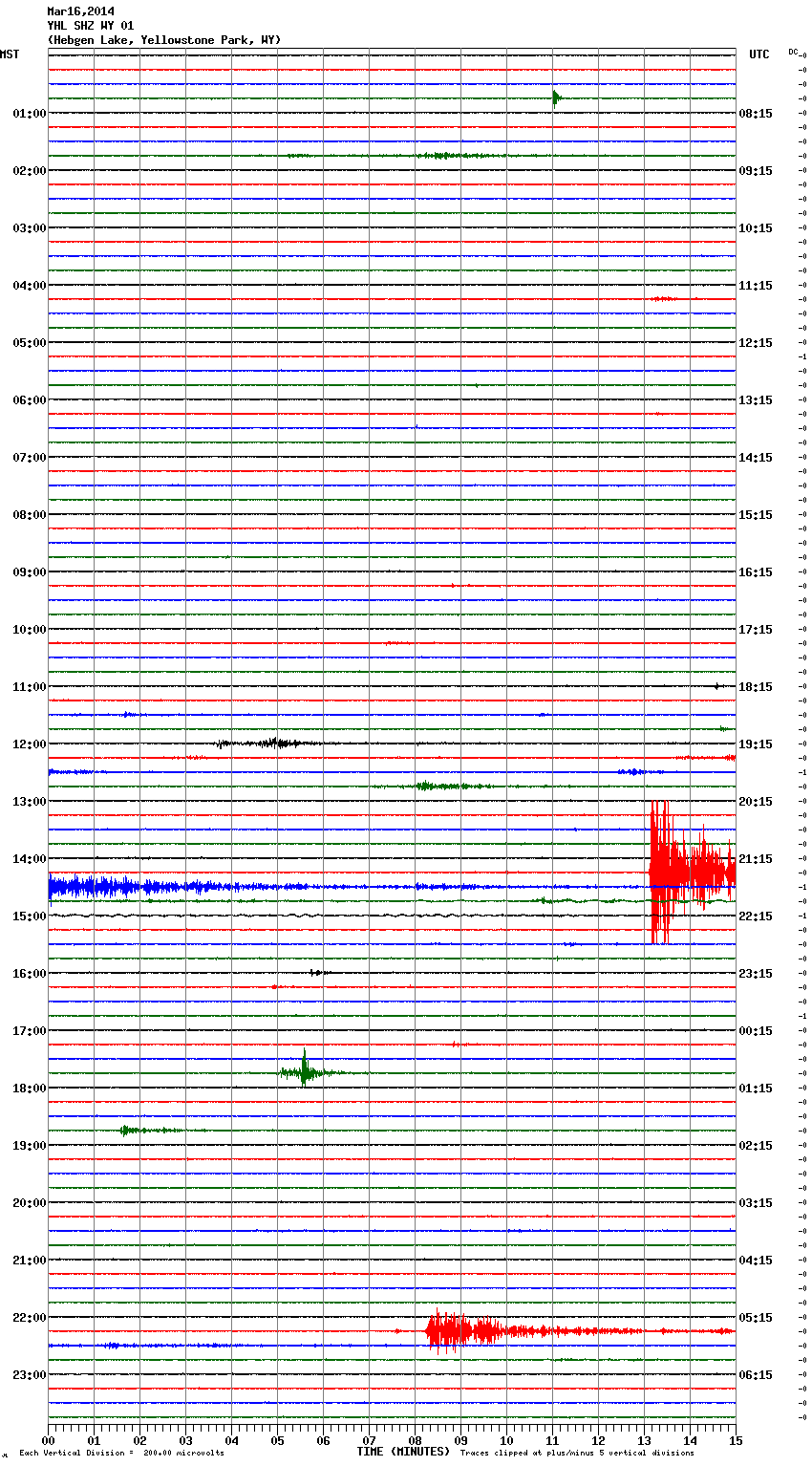Select the 06:00 MST time label
Image resolution: width=812 pixels, height=1466 pixels.
30,400
